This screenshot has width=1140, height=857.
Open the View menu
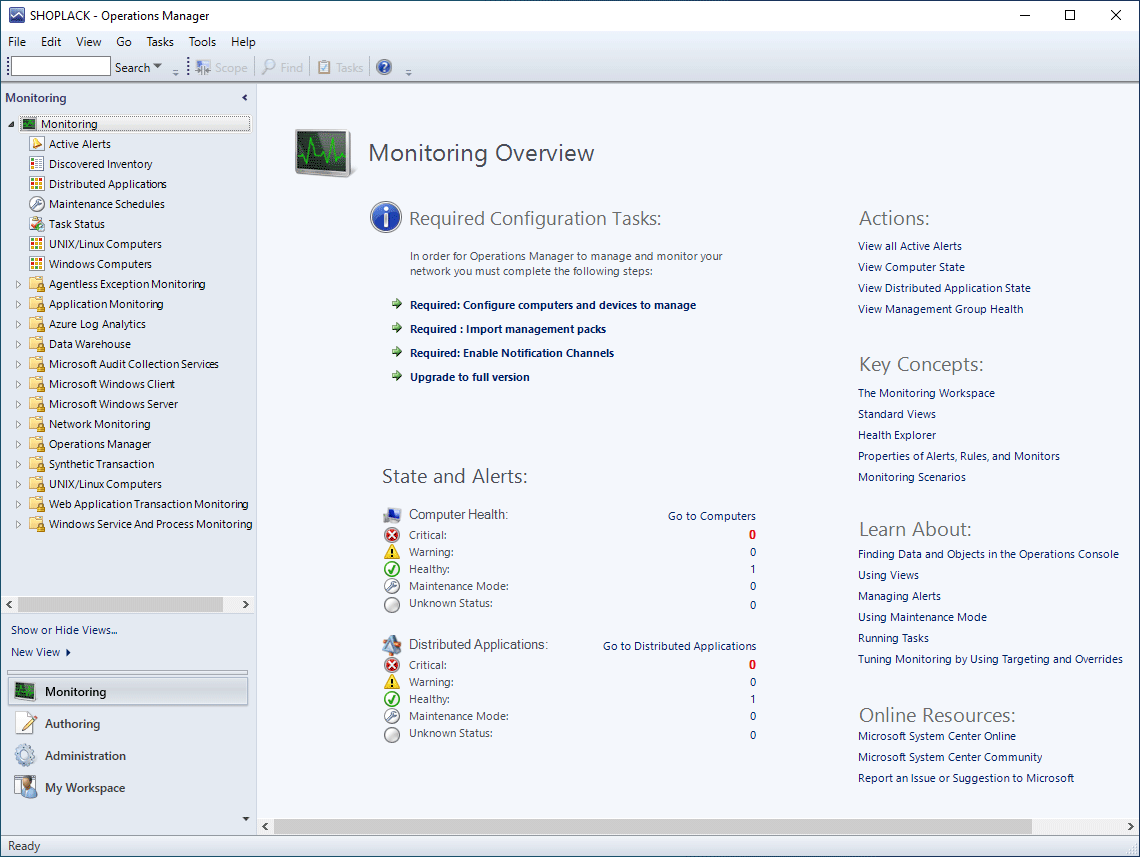89,42
